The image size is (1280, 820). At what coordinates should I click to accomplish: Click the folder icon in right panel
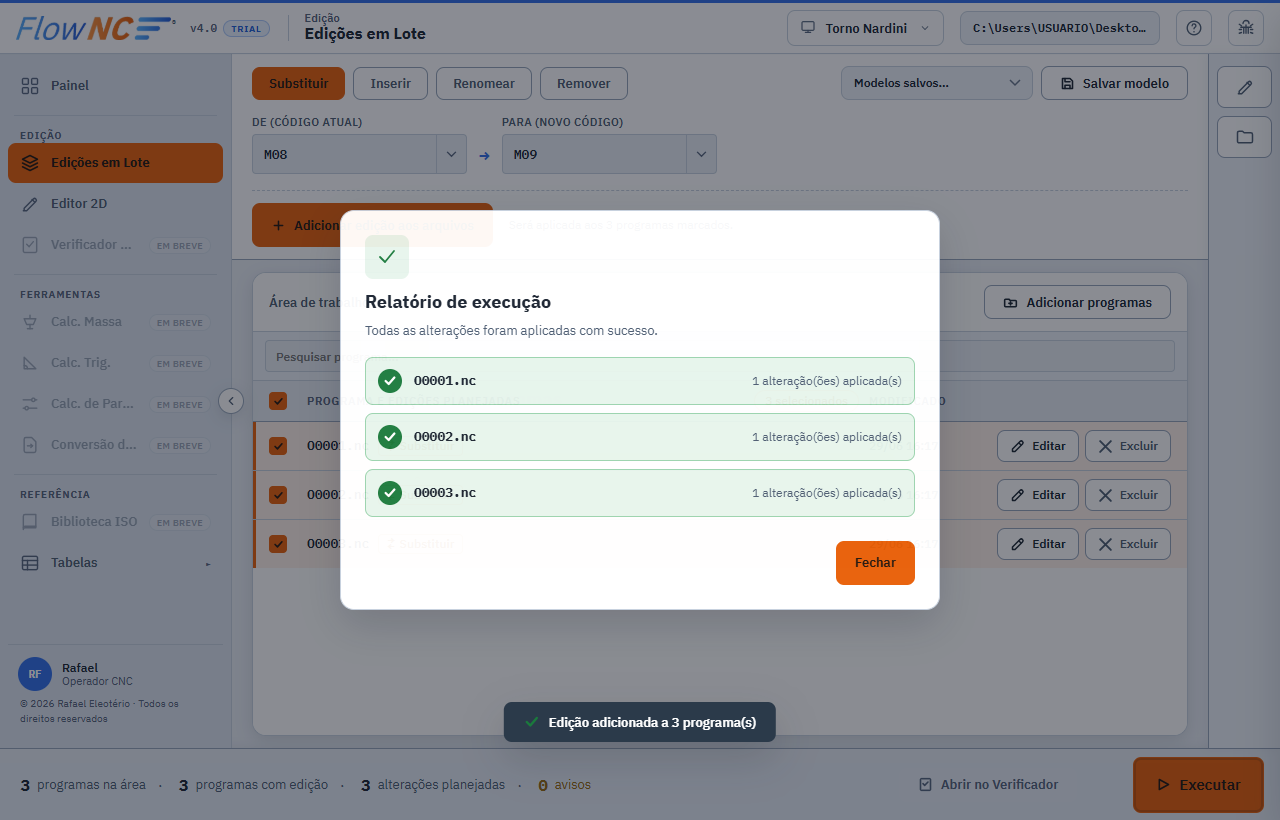click(1244, 137)
